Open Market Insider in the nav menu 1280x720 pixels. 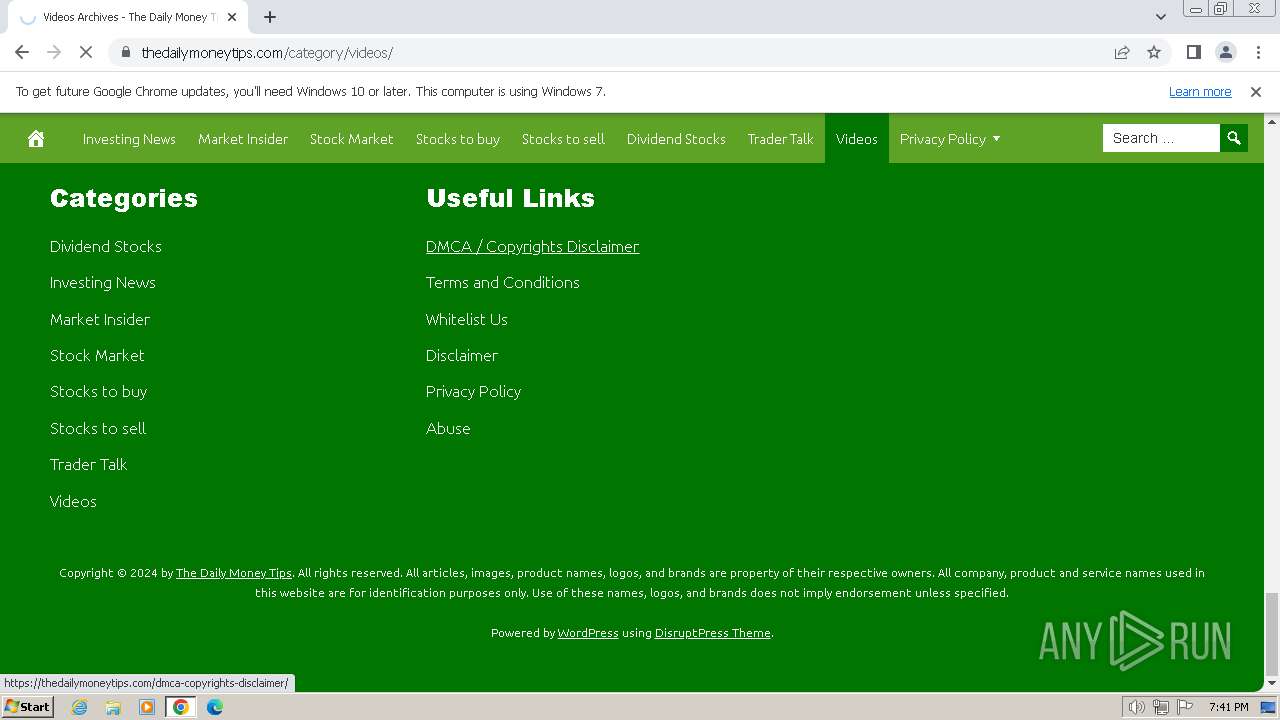tap(243, 139)
